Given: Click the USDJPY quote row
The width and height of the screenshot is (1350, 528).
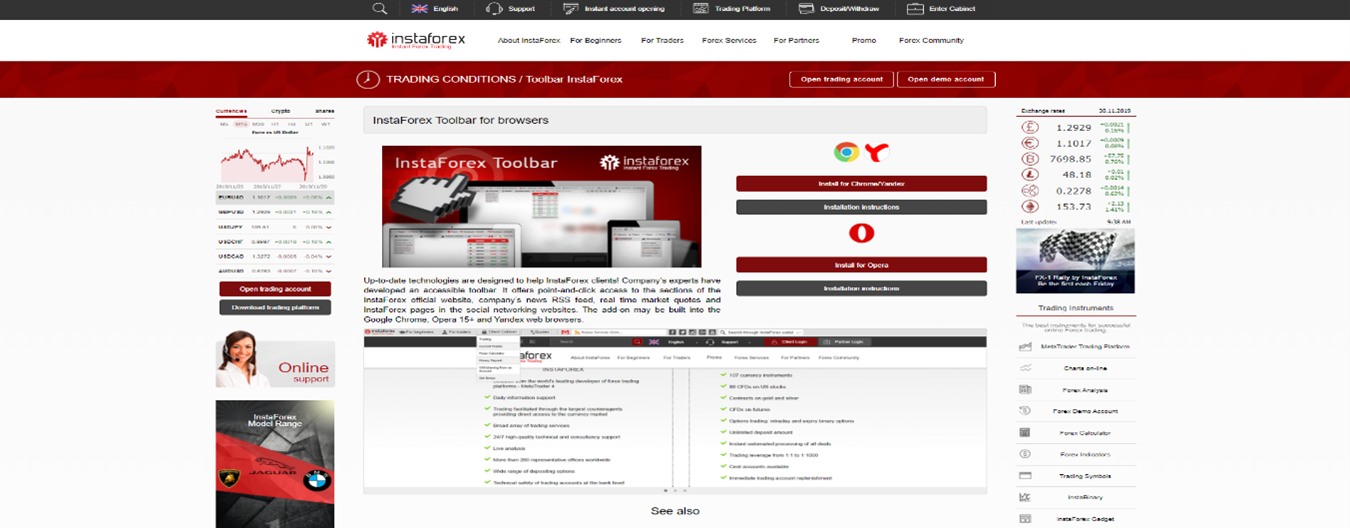Looking at the screenshot, I should point(275,227).
